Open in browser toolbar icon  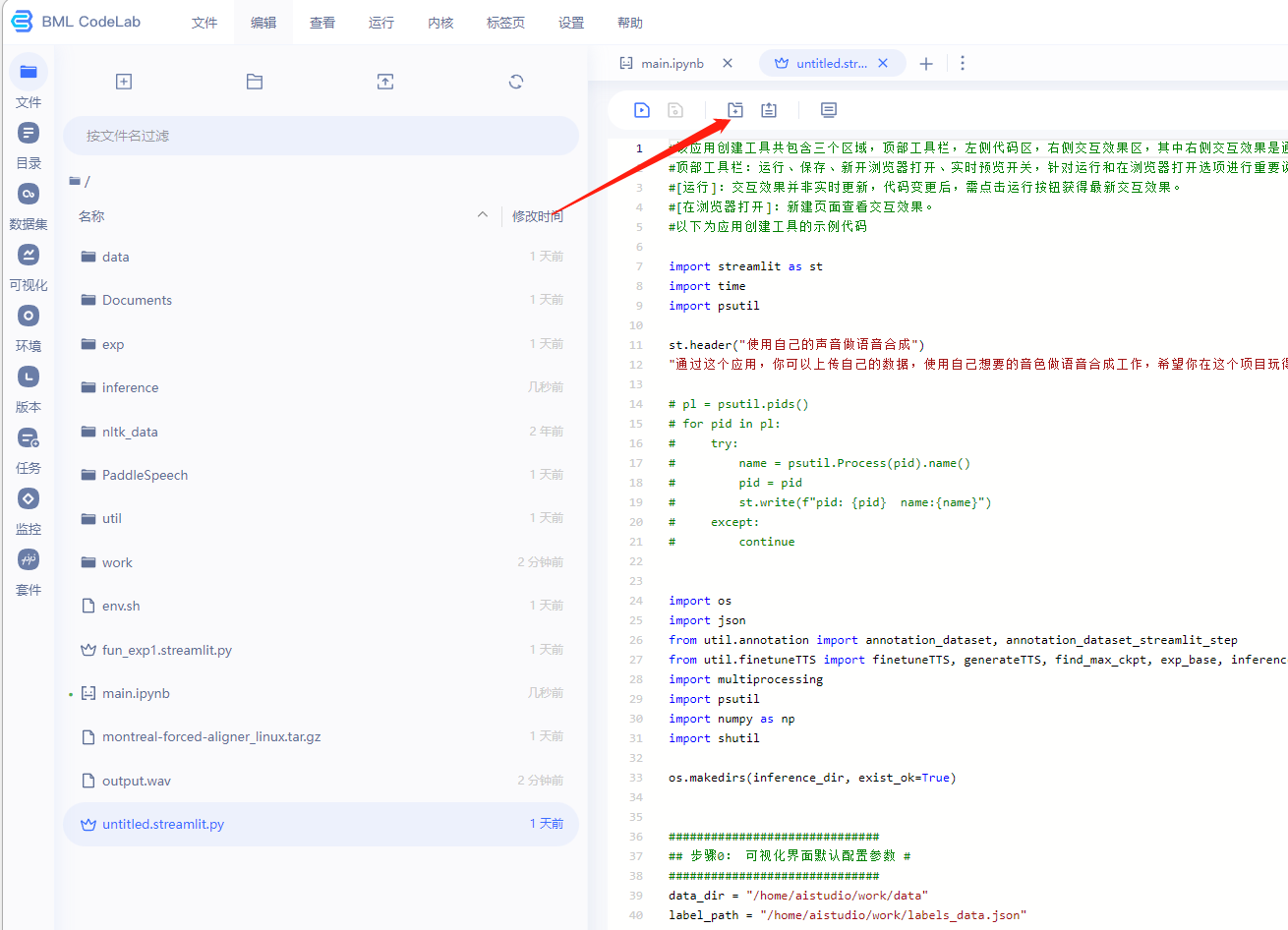pos(735,110)
